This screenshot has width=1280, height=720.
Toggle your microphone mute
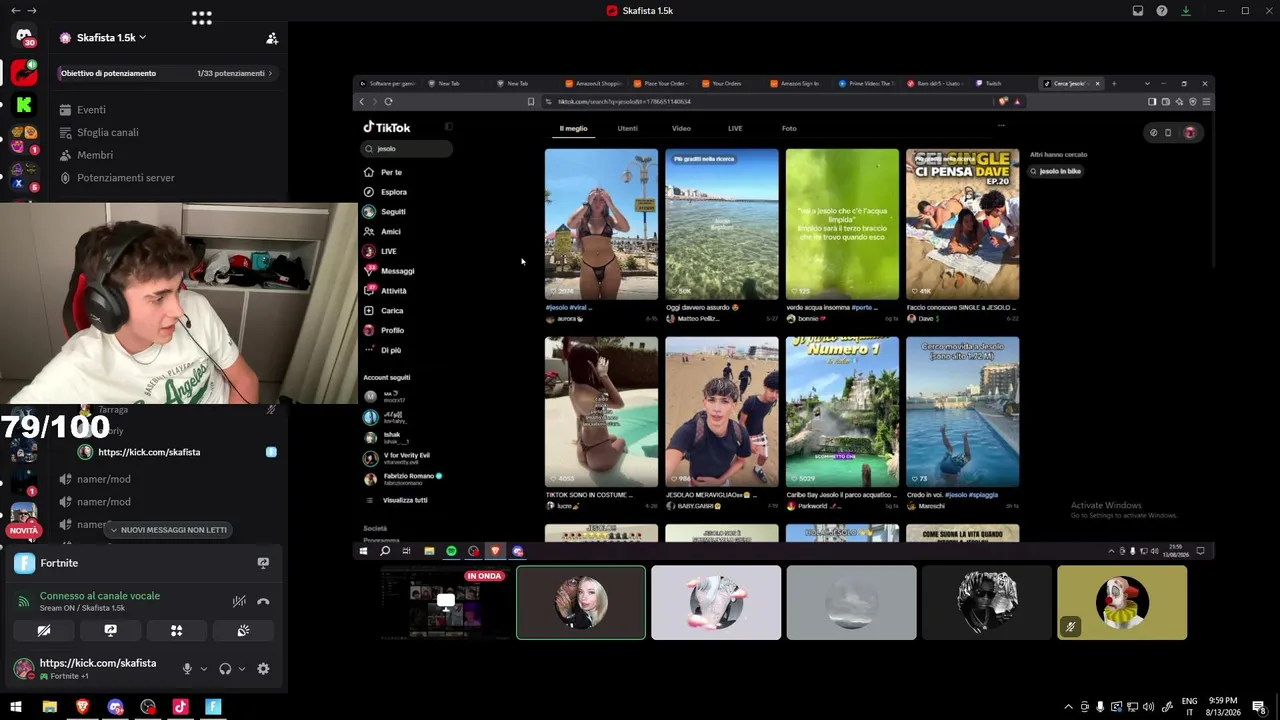coord(187,669)
